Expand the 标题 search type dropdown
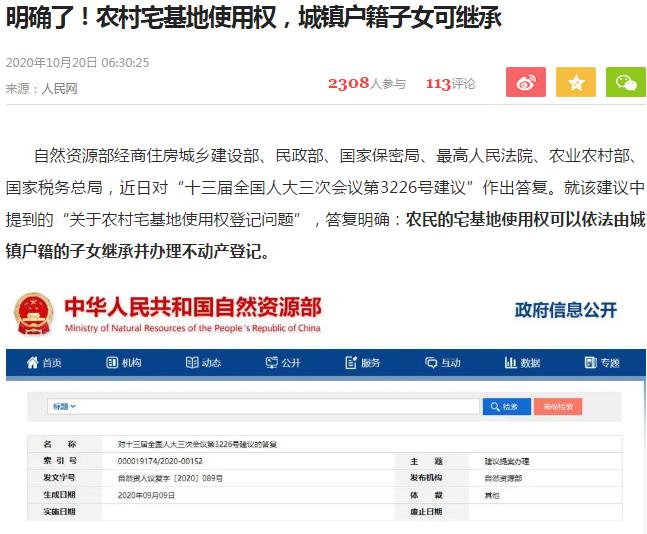647x534 pixels. [64, 407]
